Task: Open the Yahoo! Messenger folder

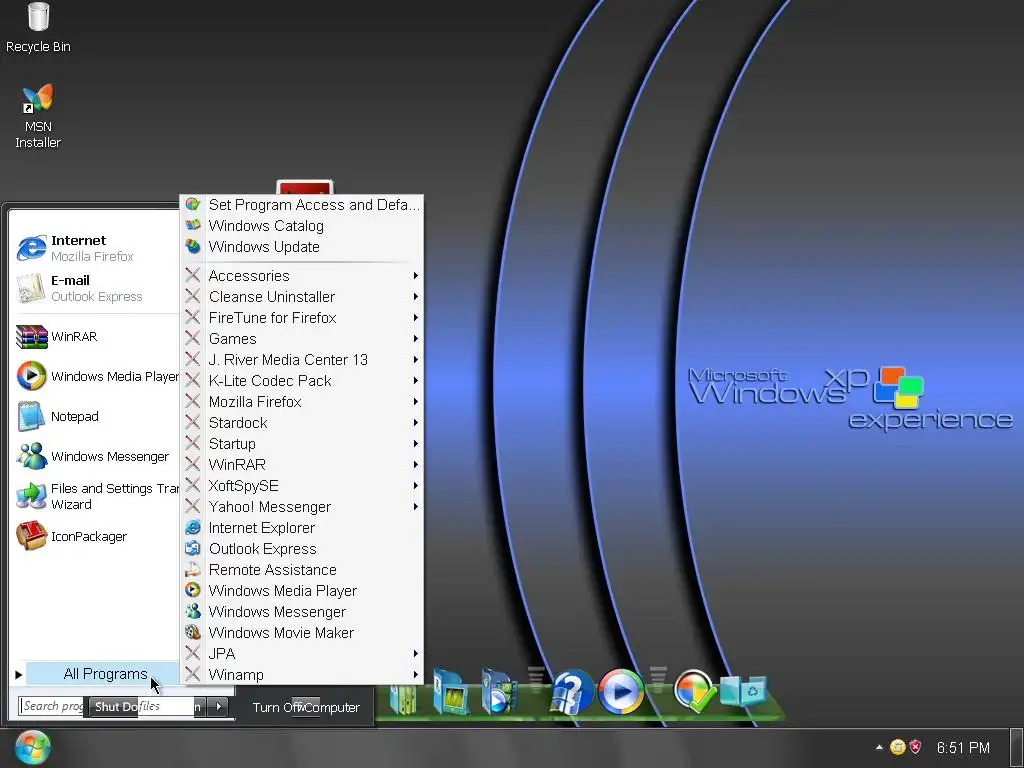Action: click(x=302, y=506)
